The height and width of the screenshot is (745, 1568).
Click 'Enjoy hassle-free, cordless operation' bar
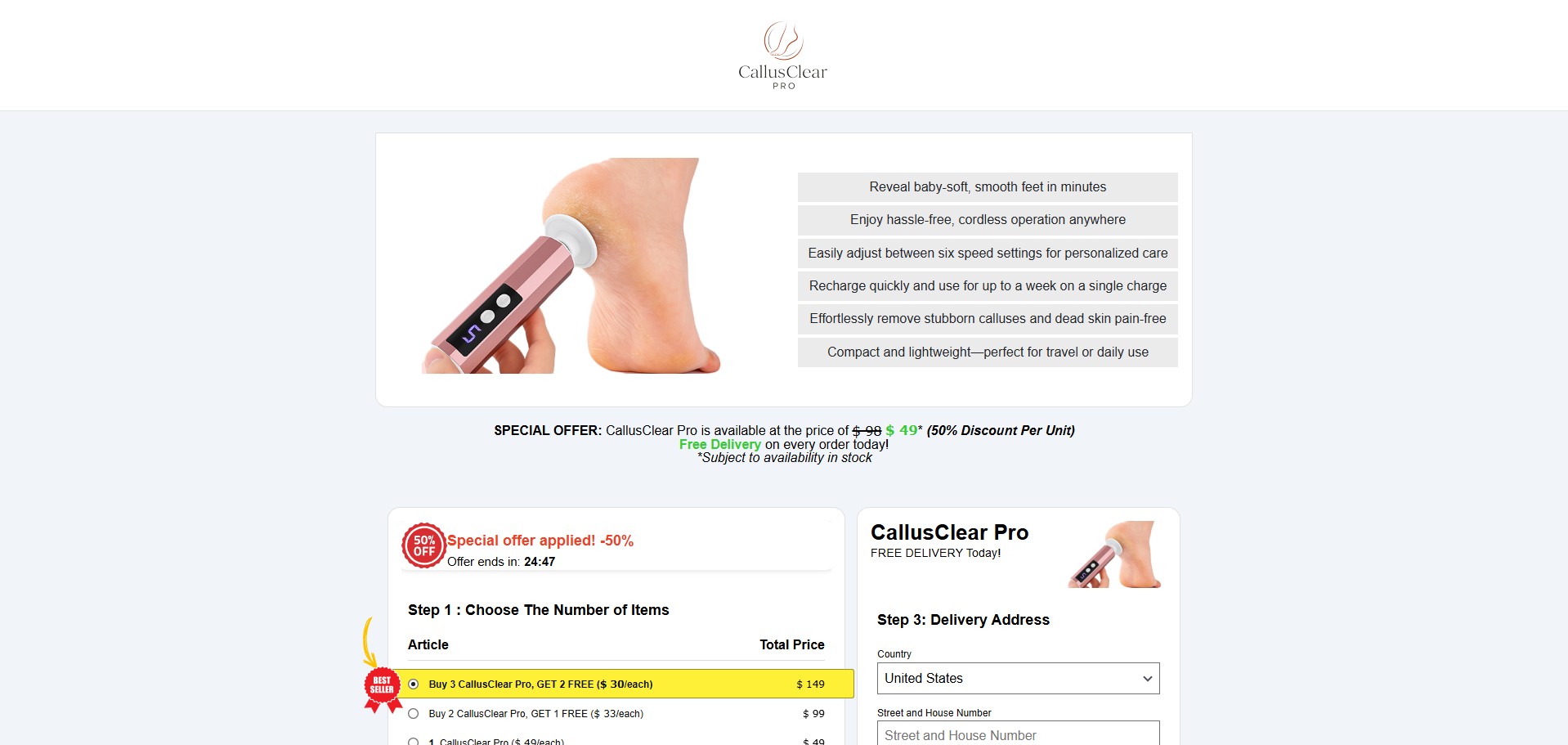pyautogui.click(x=988, y=220)
